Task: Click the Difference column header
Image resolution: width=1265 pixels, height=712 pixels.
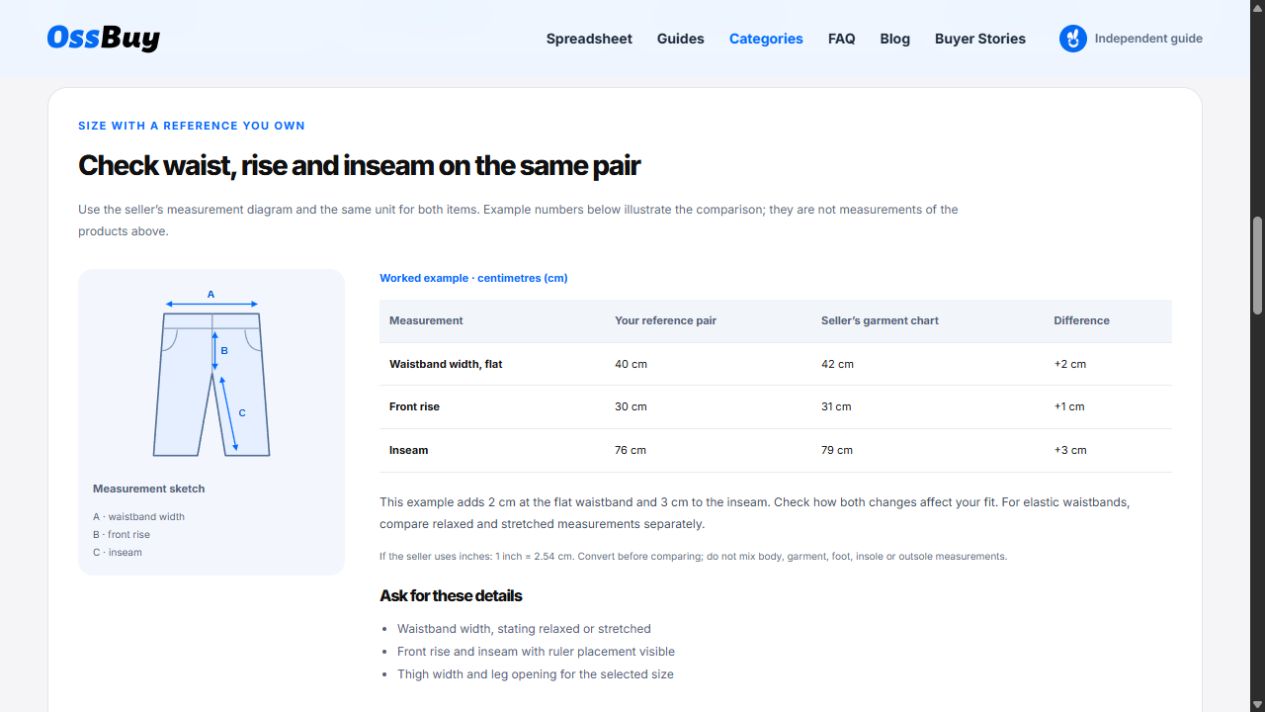Action: 1081,321
